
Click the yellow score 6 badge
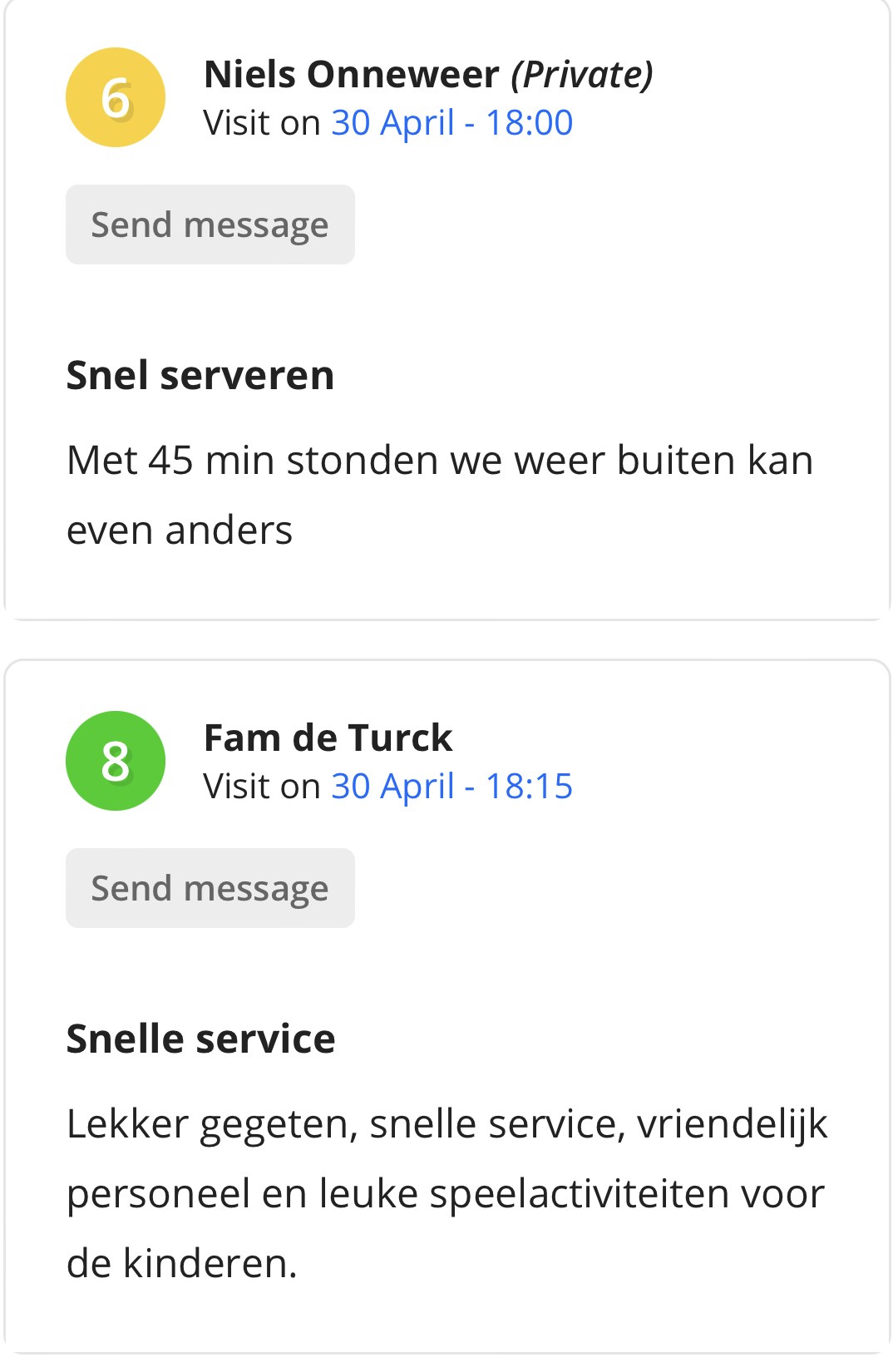point(116,97)
